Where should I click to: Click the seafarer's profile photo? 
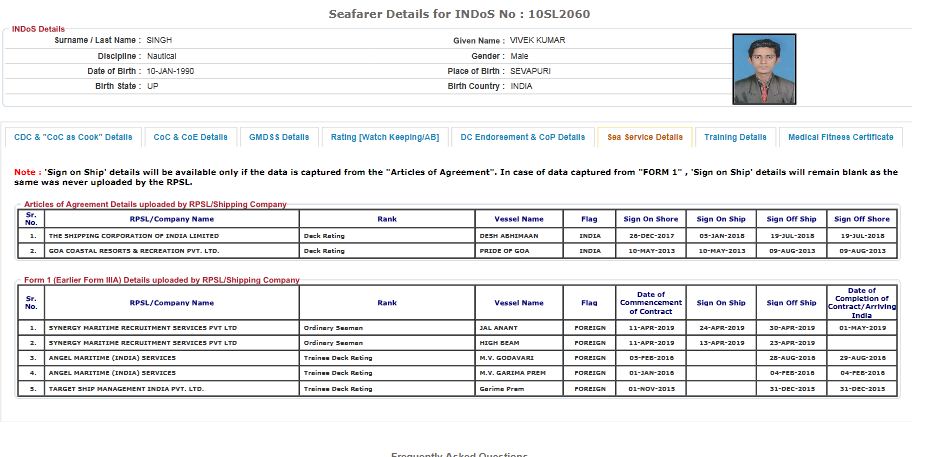coord(763,70)
